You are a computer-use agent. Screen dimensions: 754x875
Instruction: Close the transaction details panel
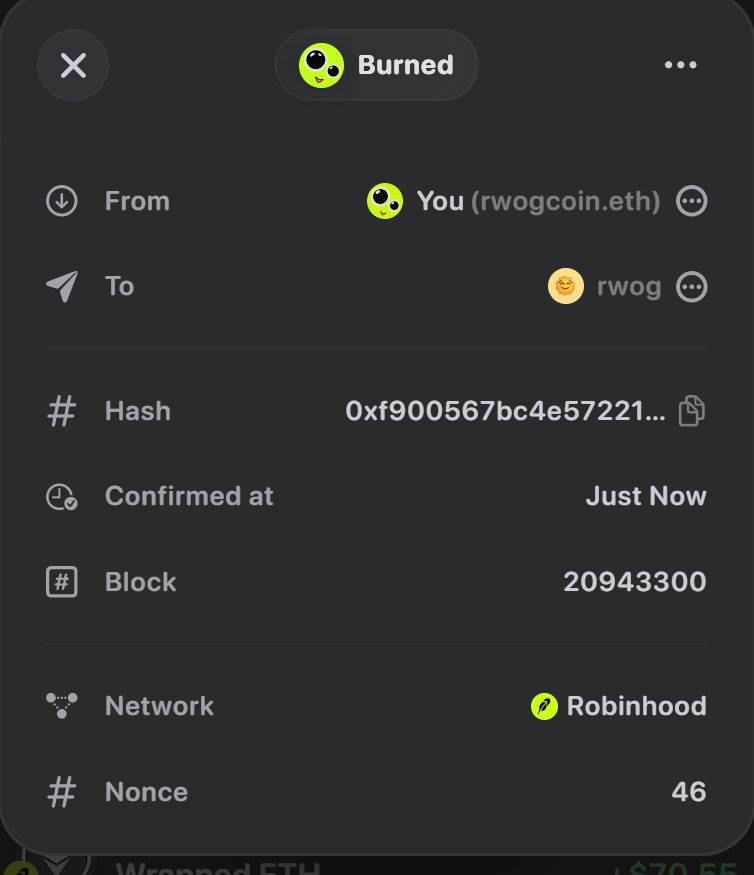[73, 65]
